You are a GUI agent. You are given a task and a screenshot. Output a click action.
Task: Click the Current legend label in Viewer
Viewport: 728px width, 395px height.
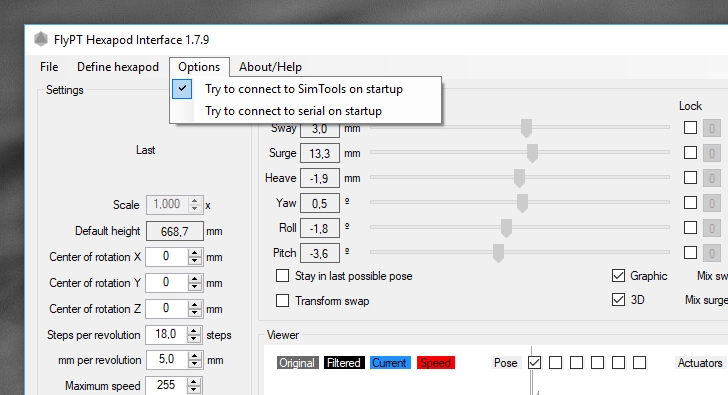[390, 363]
